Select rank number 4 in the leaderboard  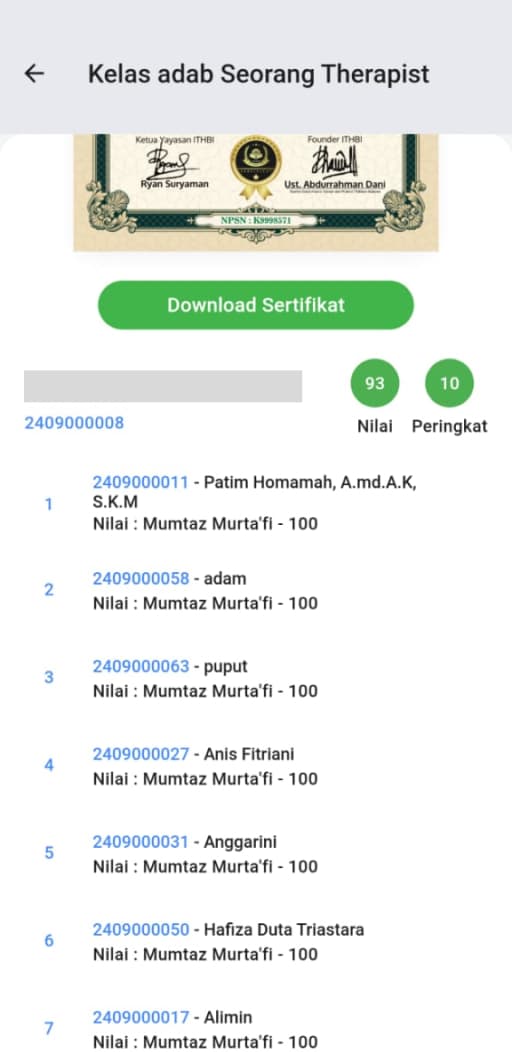48,765
